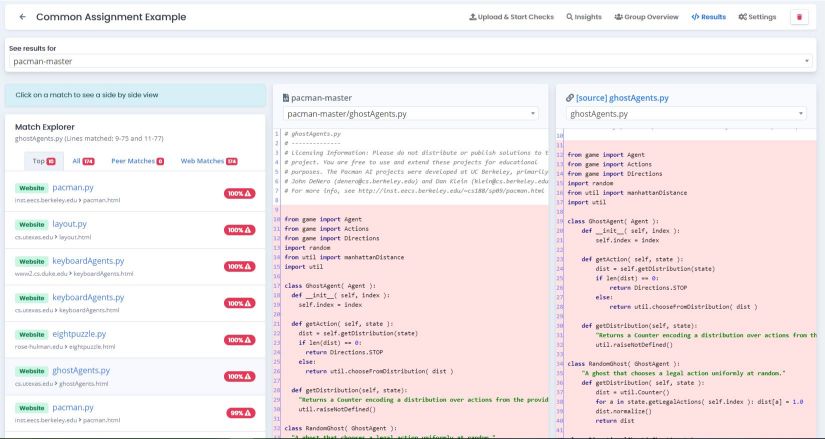Click 'Match Explorer' heading
The height and width of the screenshot is (439, 825).
[45, 127]
